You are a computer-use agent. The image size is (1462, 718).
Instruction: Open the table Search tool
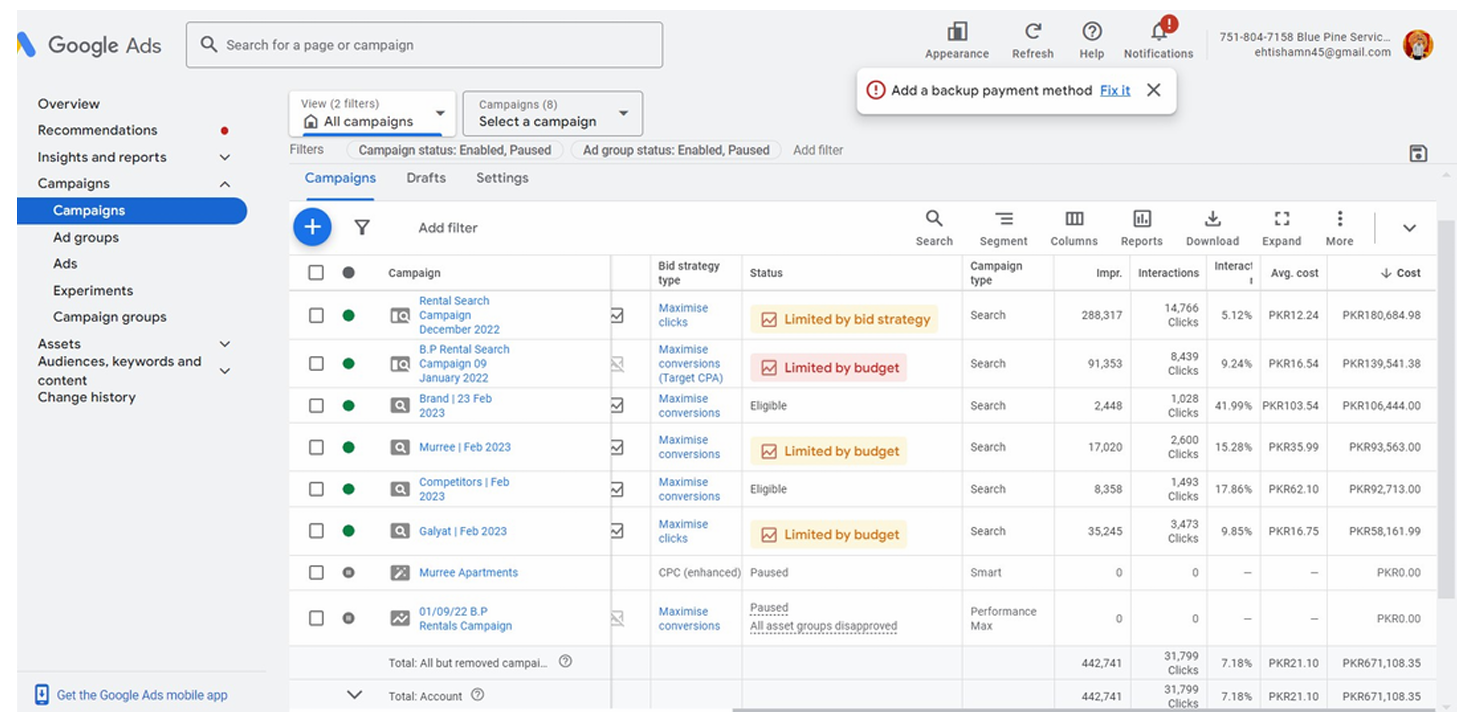pos(934,228)
